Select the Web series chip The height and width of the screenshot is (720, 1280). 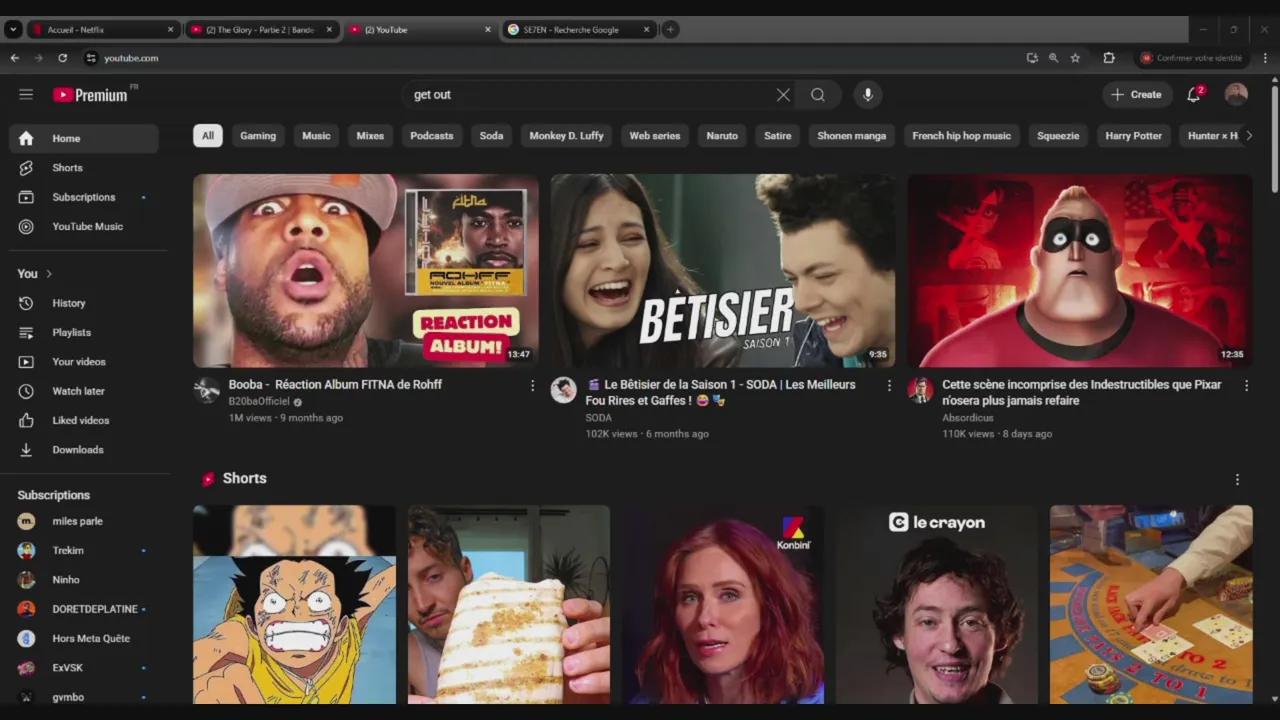coord(655,136)
